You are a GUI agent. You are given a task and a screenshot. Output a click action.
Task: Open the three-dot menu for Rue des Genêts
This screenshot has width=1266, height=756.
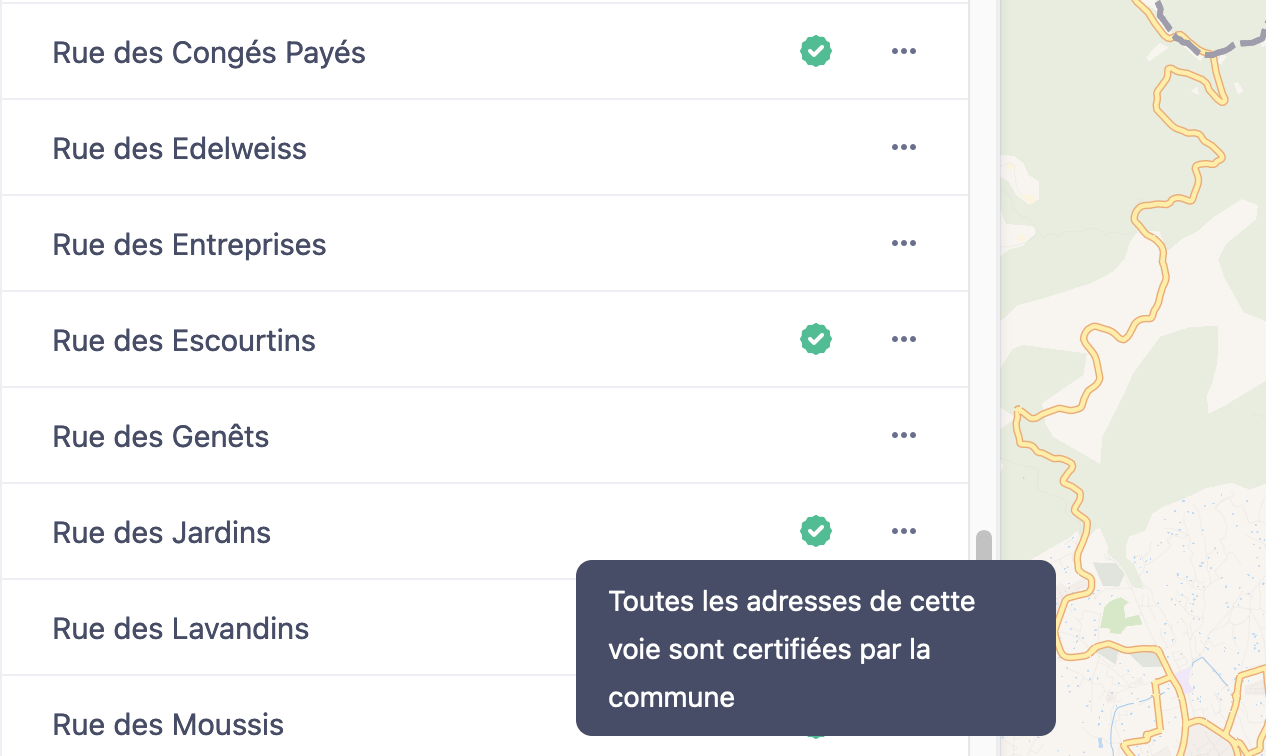point(904,435)
